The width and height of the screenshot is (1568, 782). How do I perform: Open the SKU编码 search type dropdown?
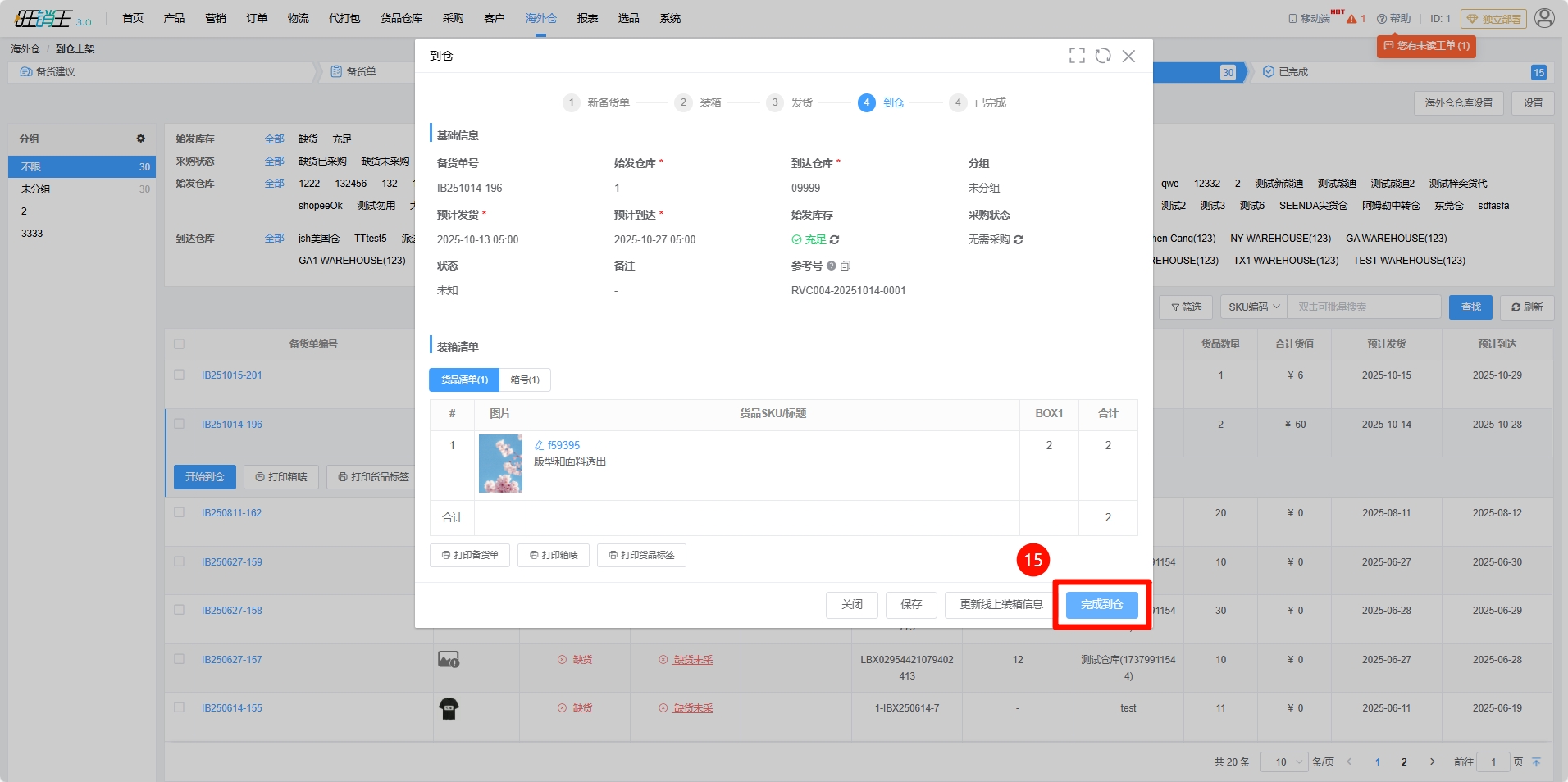(x=1253, y=307)
